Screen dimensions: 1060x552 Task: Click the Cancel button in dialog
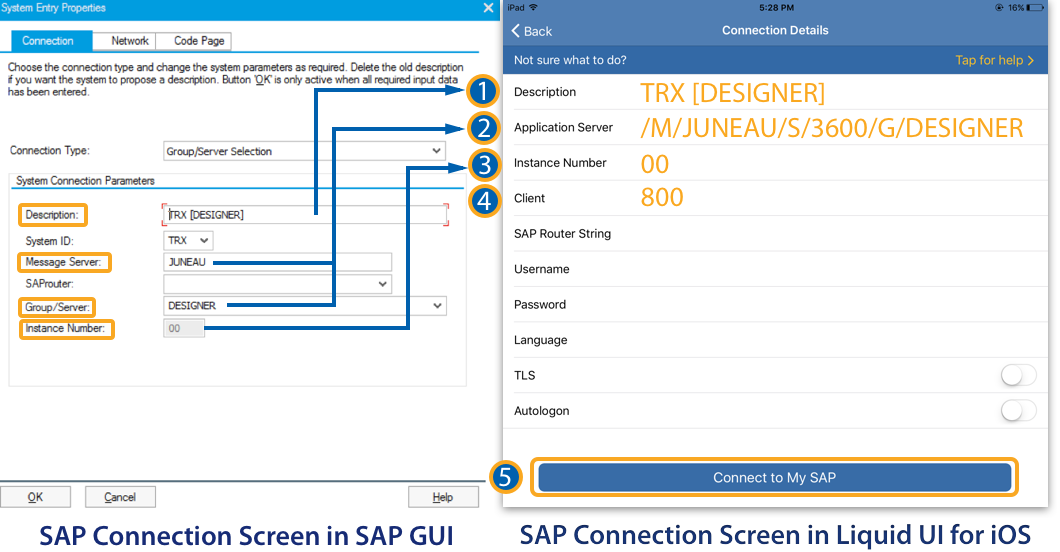coord(120,497)
